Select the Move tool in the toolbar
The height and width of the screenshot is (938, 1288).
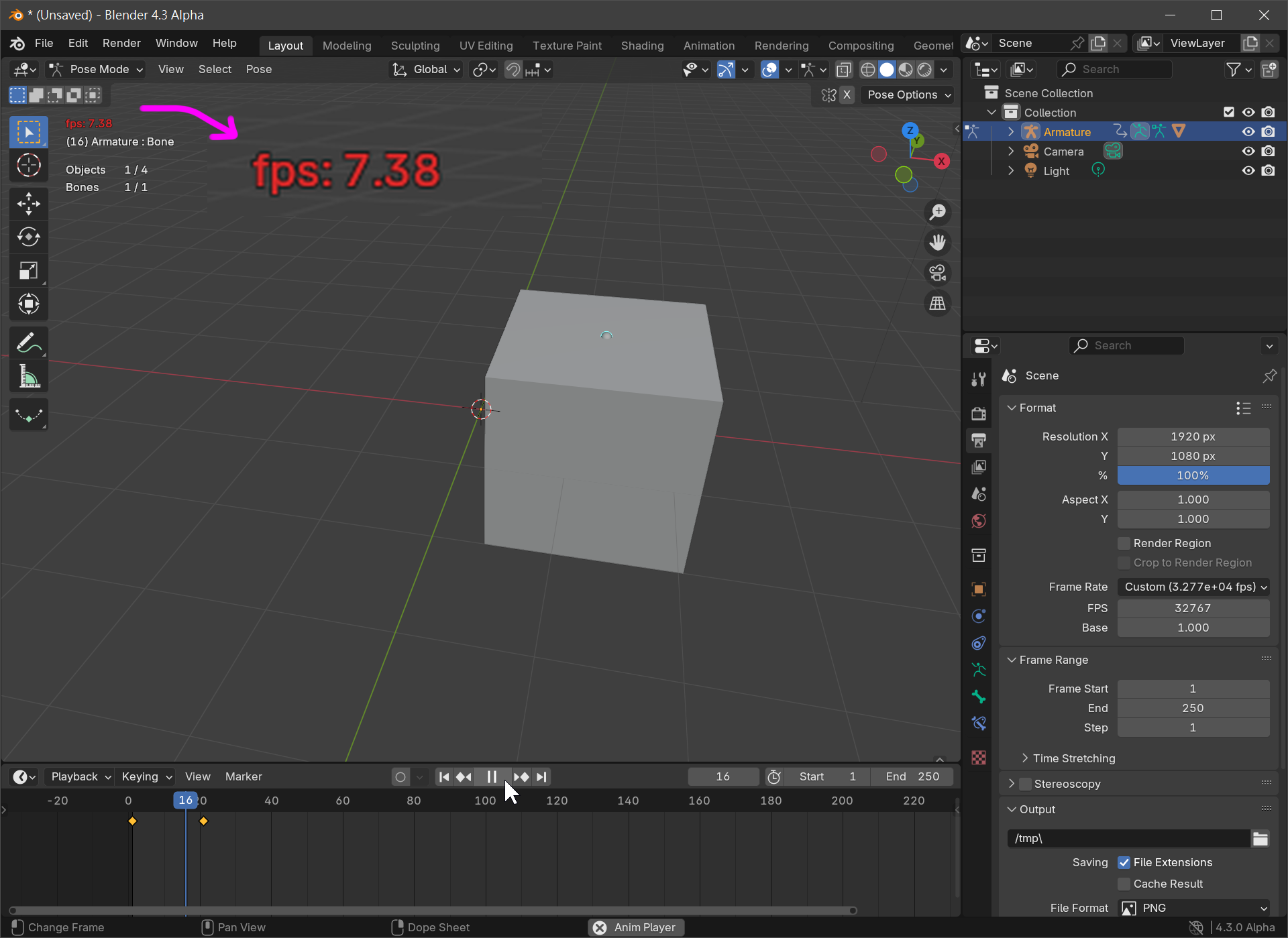28,204
